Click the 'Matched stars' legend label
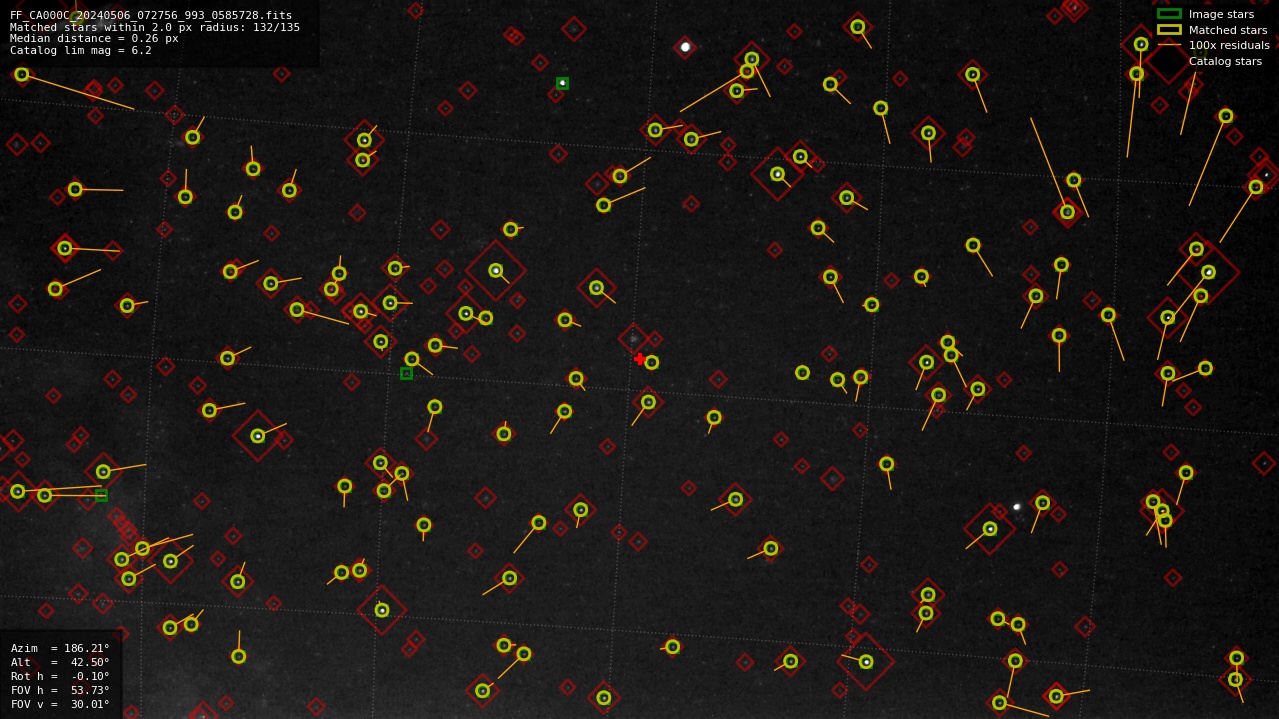 tap(1228, 30)
